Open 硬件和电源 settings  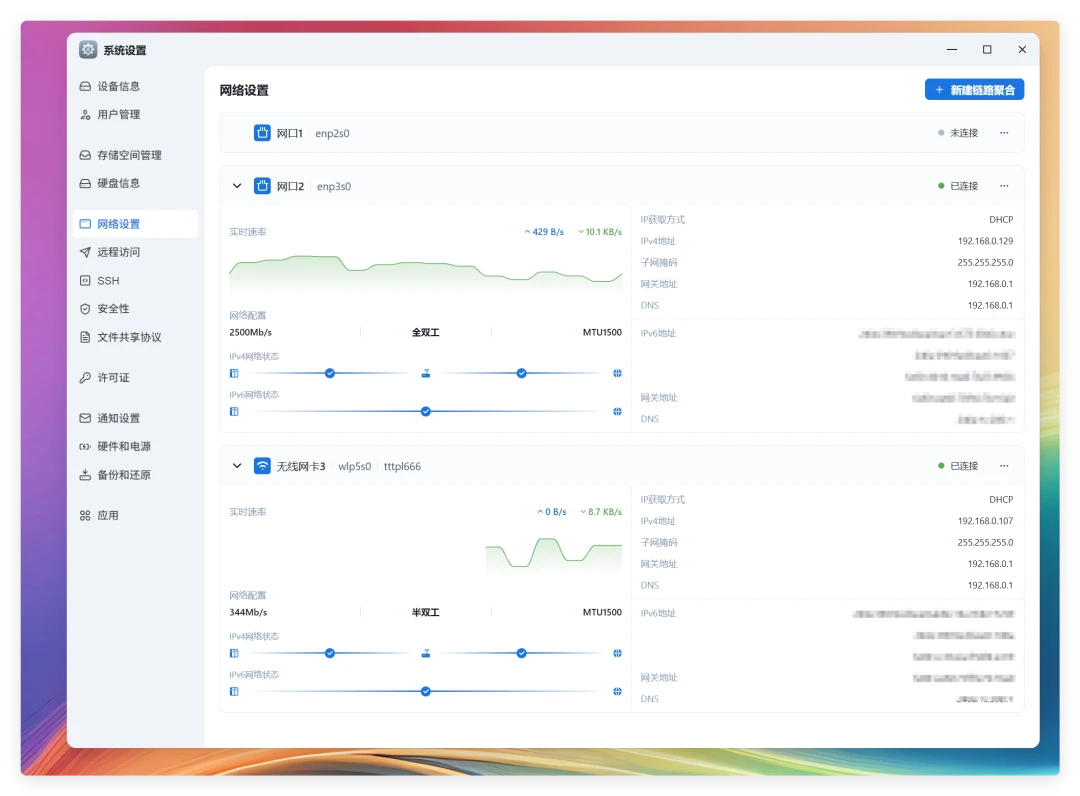[135, 446]
